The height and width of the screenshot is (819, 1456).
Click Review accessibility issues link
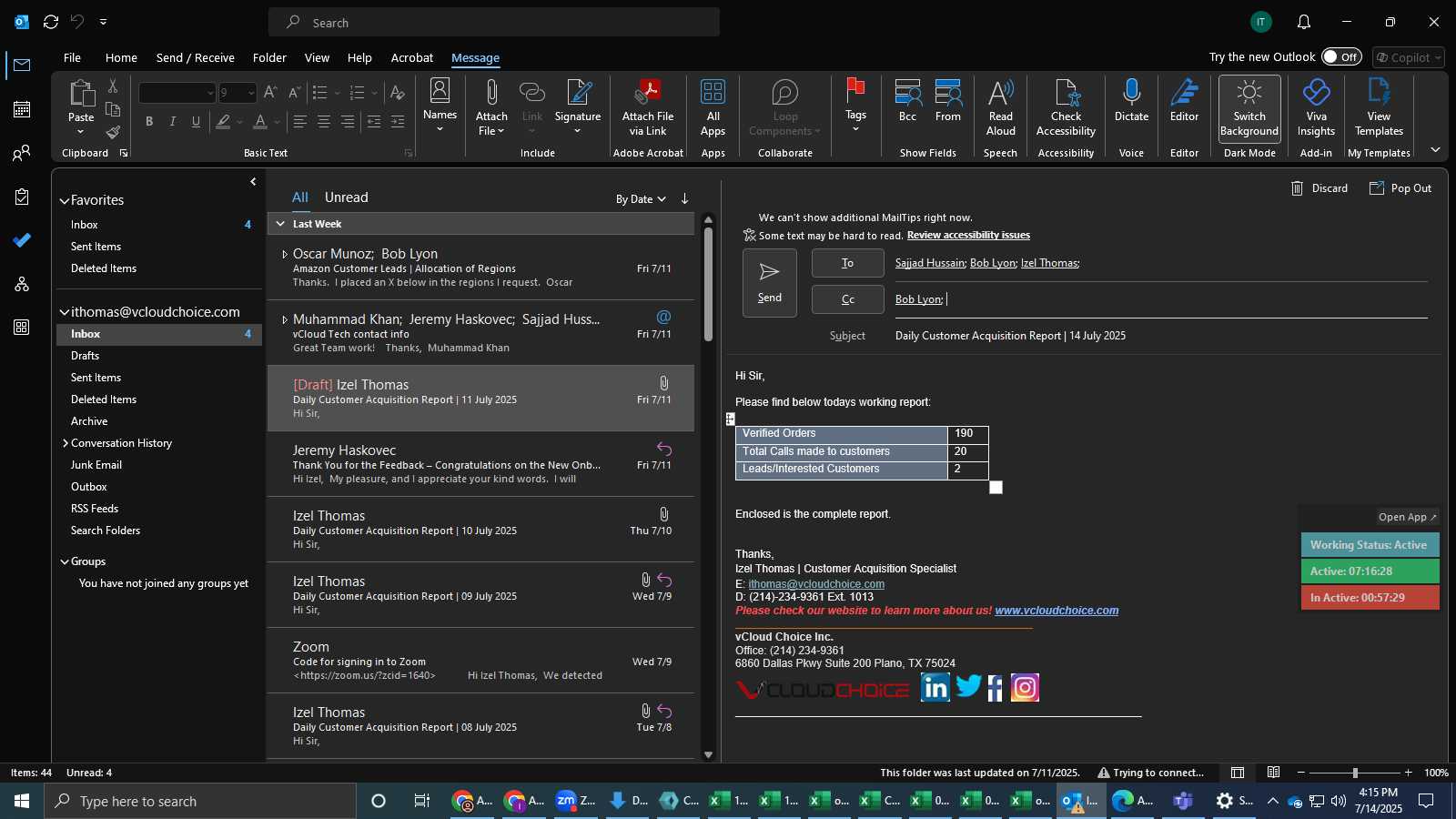(x=968, y=235)
